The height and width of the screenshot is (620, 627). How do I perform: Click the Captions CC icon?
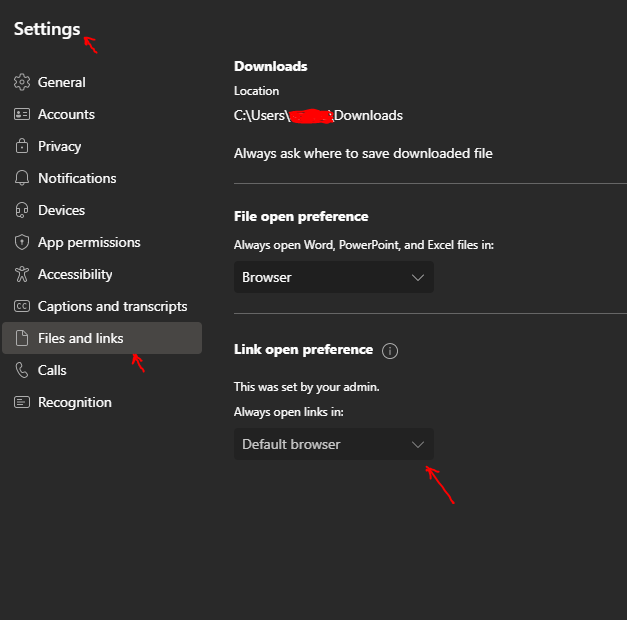(22, 306)
